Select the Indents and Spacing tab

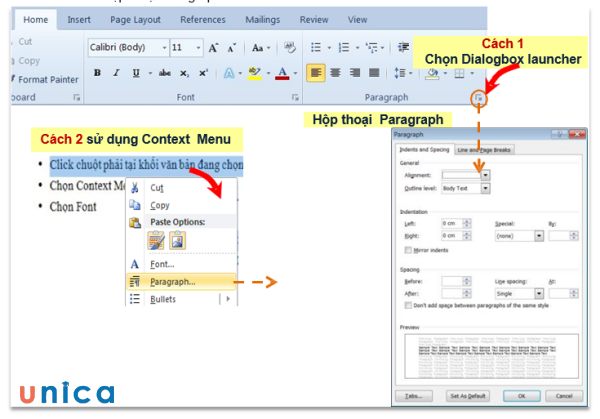click(424, 149)
